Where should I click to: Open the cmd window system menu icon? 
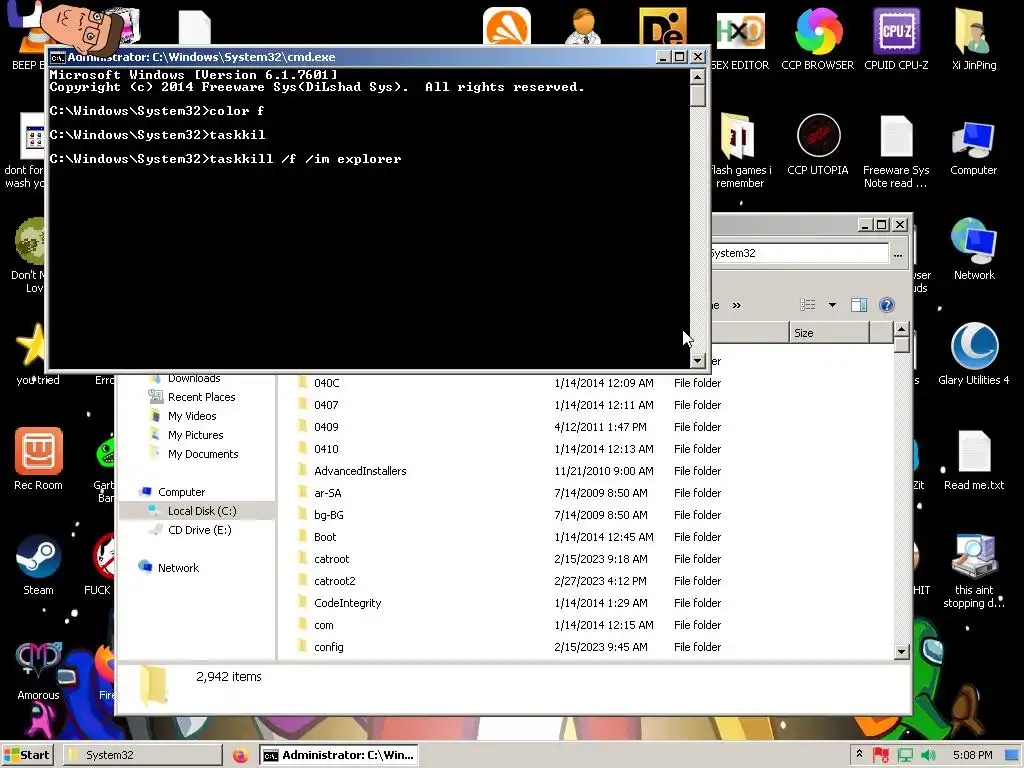57,57
